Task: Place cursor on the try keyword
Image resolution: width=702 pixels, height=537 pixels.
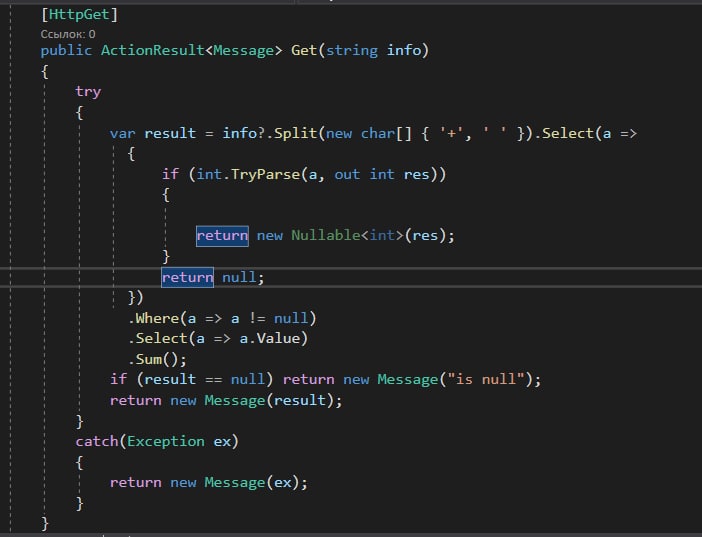Action: (88, 91)
